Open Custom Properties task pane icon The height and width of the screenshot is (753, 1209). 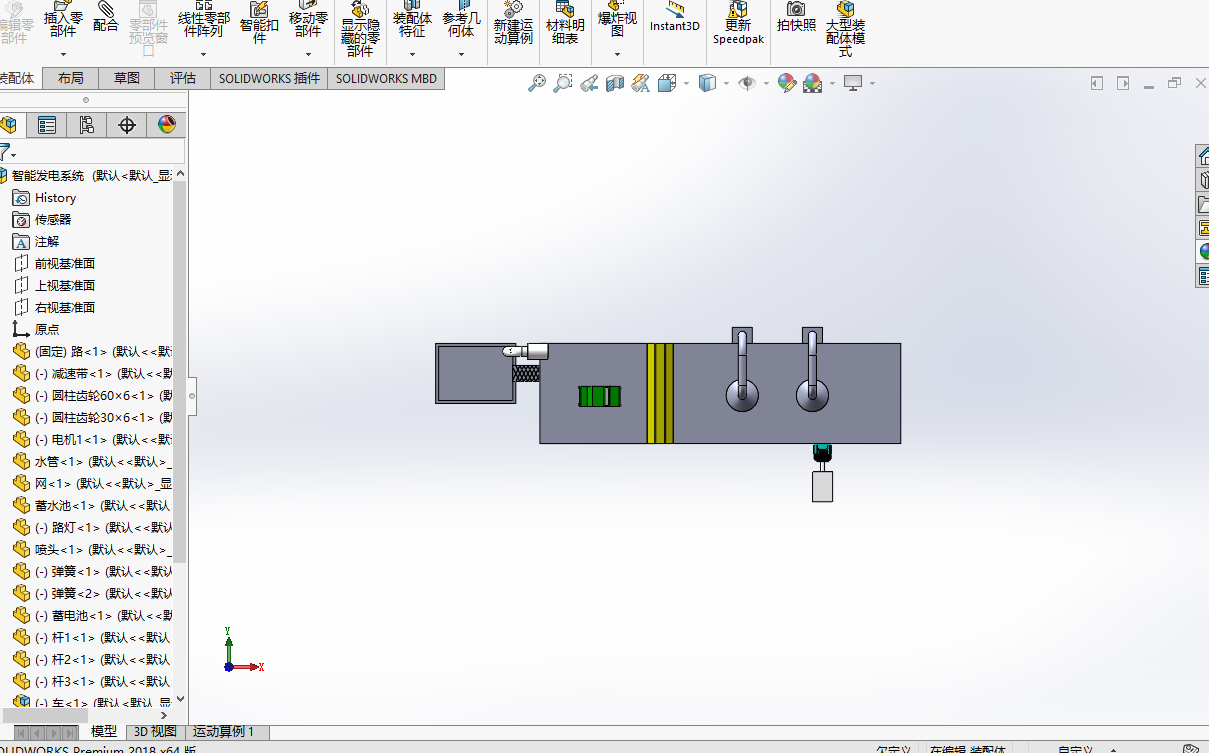coord(1204,276)
